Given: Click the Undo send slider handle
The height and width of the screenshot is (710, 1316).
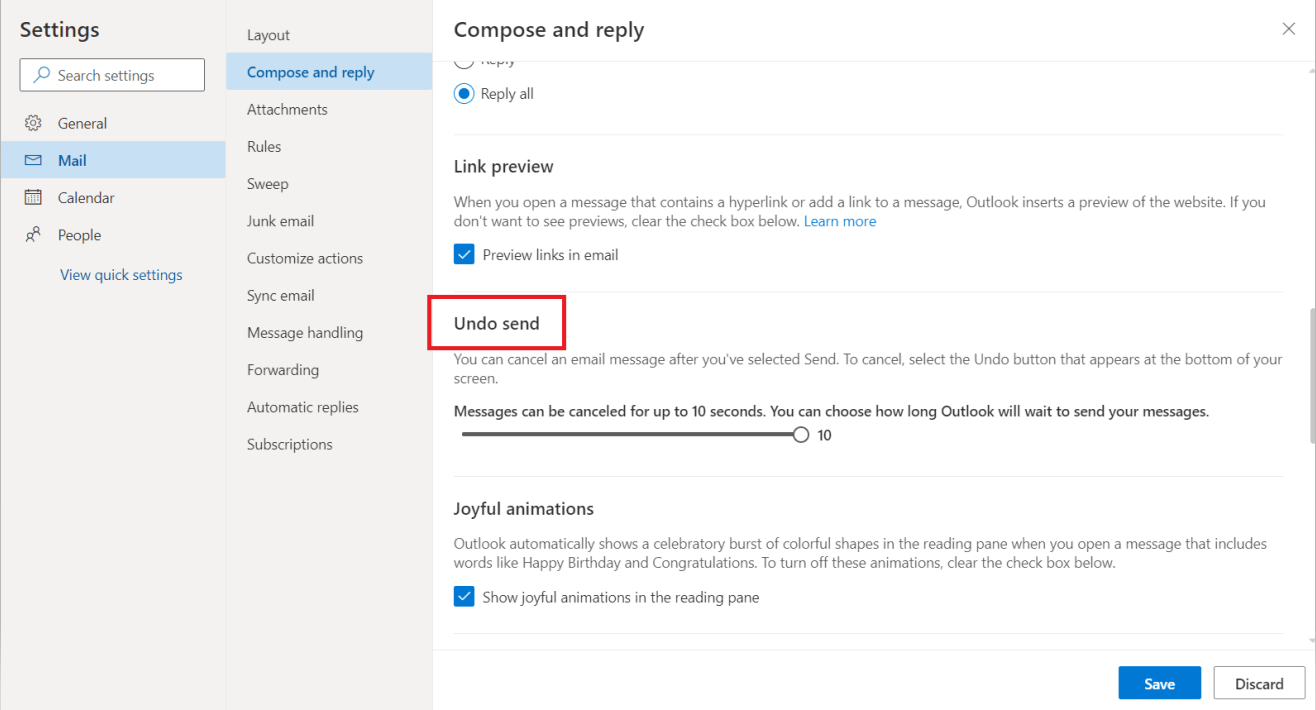Looking at the screenshot, I should point(800,434).
